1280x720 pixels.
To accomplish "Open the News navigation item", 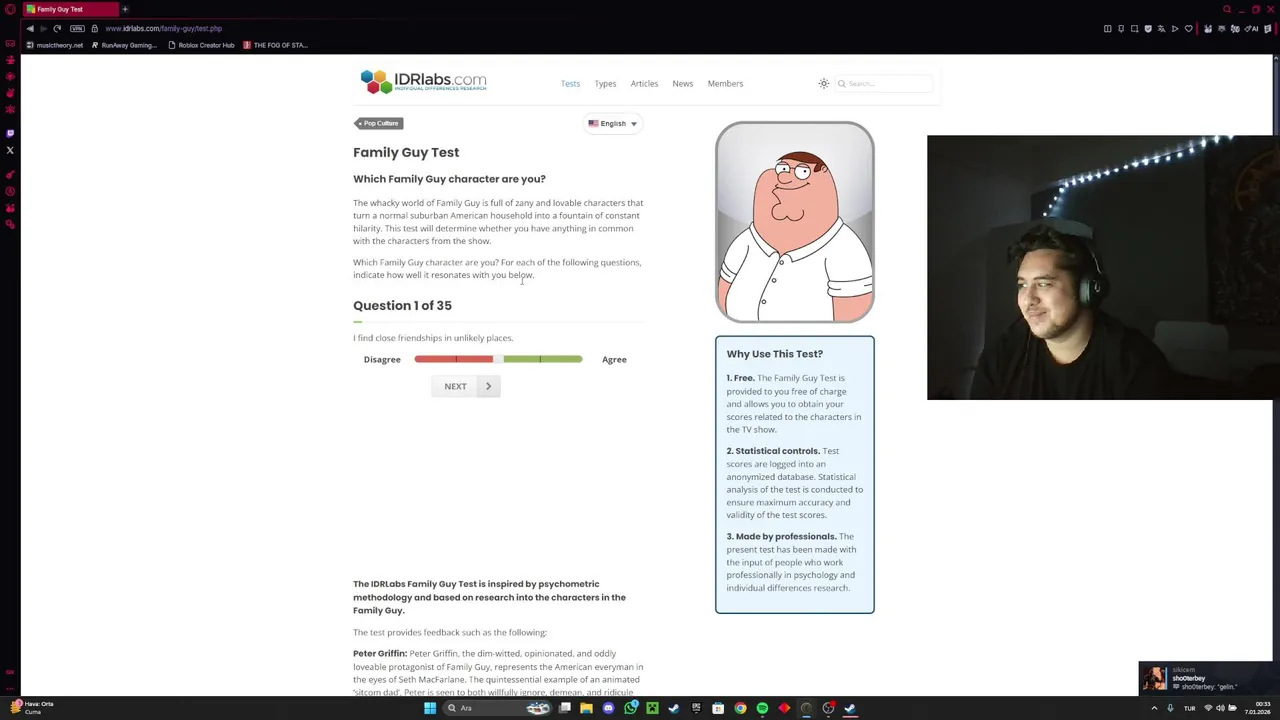I will pos(682,84).
